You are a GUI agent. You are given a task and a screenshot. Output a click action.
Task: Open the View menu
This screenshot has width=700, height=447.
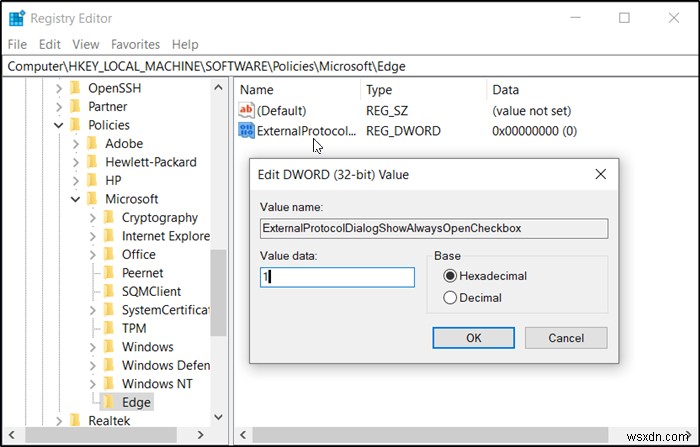pyautogui.click(x=86, y=44)
